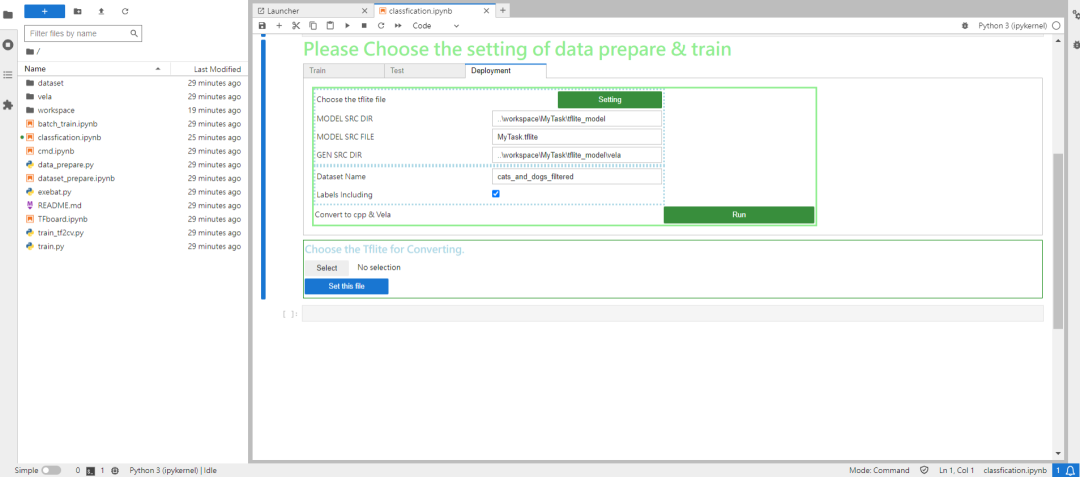Image resolution: width=1080 pixels, height=477 pixels.
Task: Interrupt the kernel using stop icon
Action: click(x=364, y=25)
